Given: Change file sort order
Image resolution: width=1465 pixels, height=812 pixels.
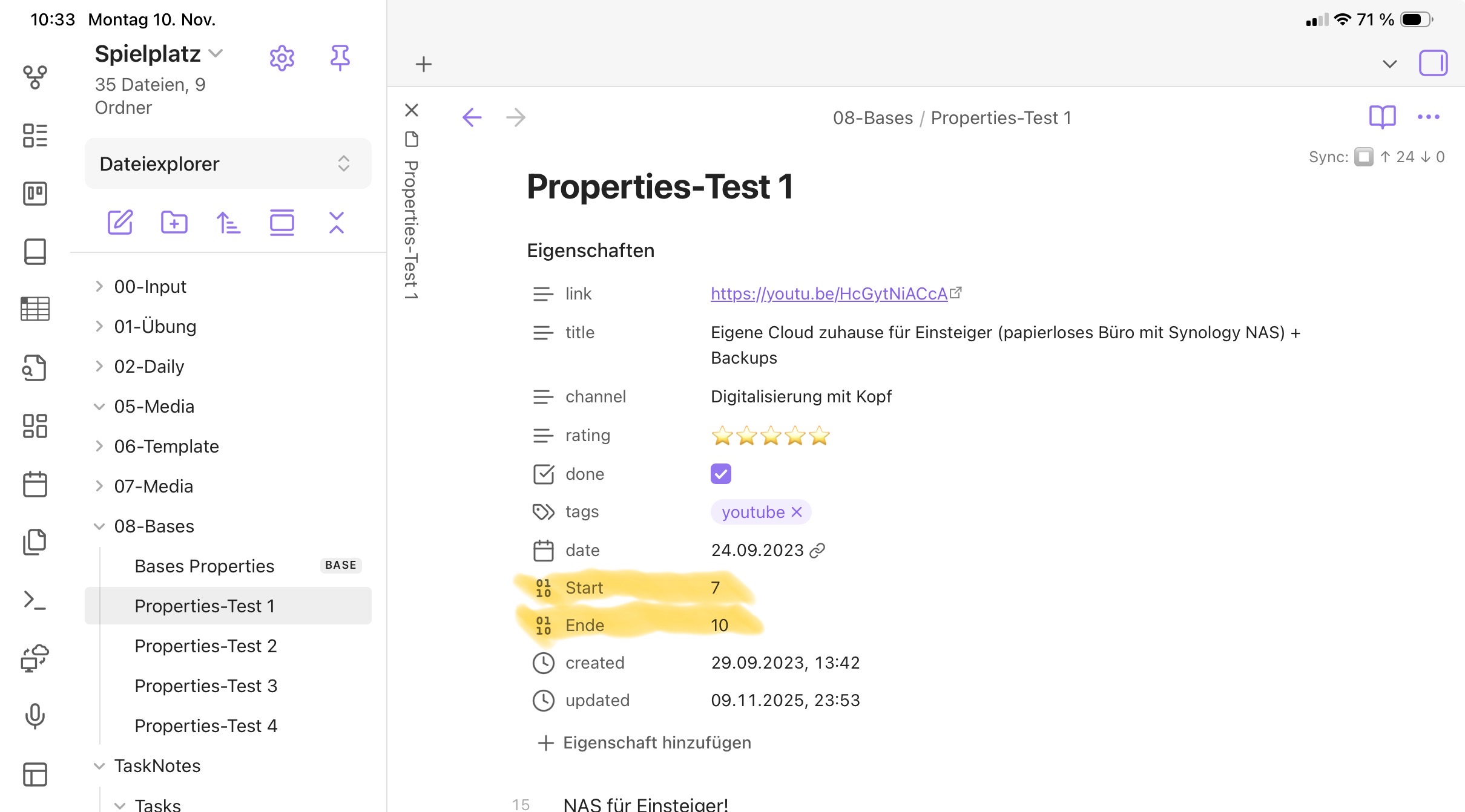Looking at the screenshot, I should (228, 223).
